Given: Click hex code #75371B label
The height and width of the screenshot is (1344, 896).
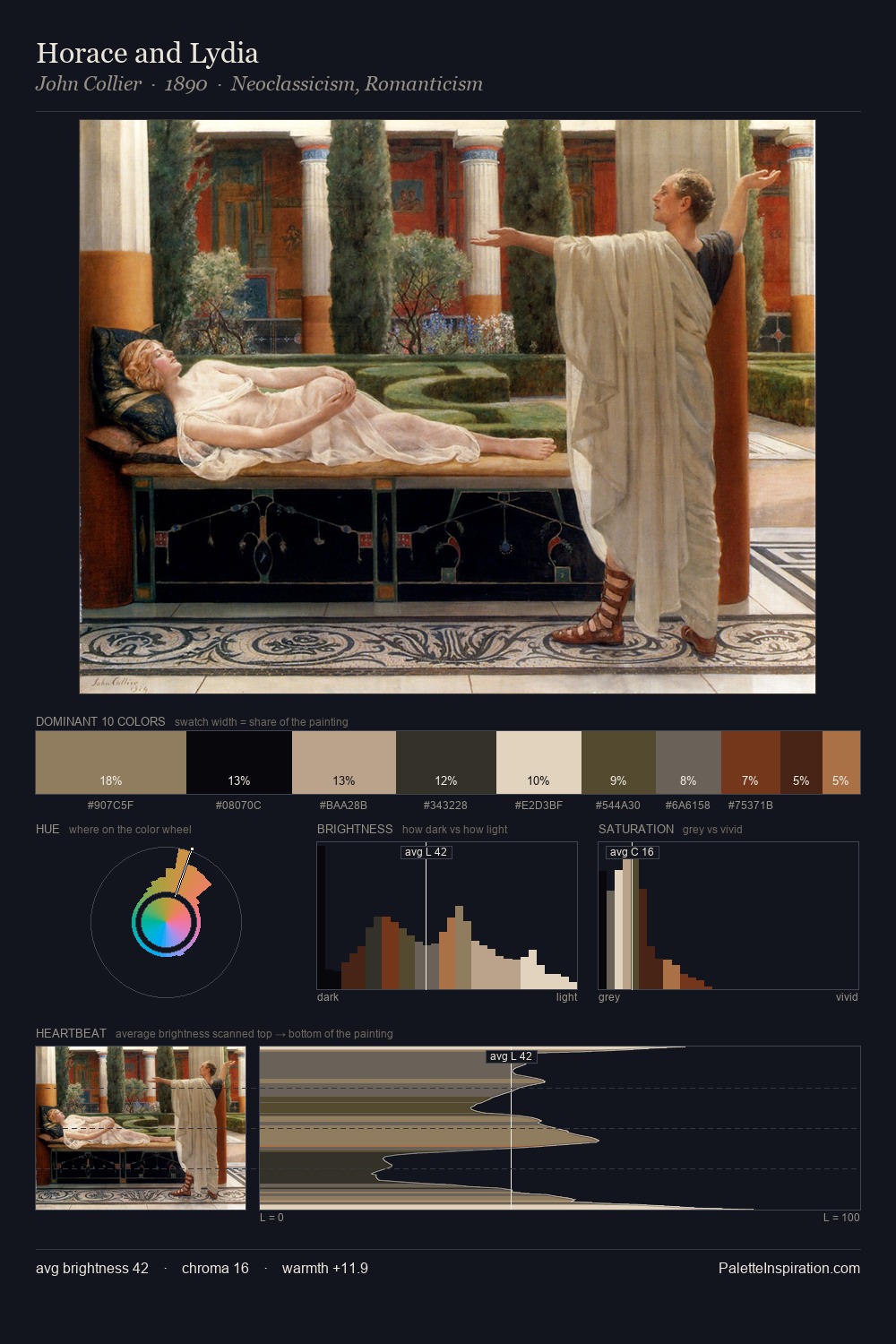Looking at the screenshot, I should 751,806.
